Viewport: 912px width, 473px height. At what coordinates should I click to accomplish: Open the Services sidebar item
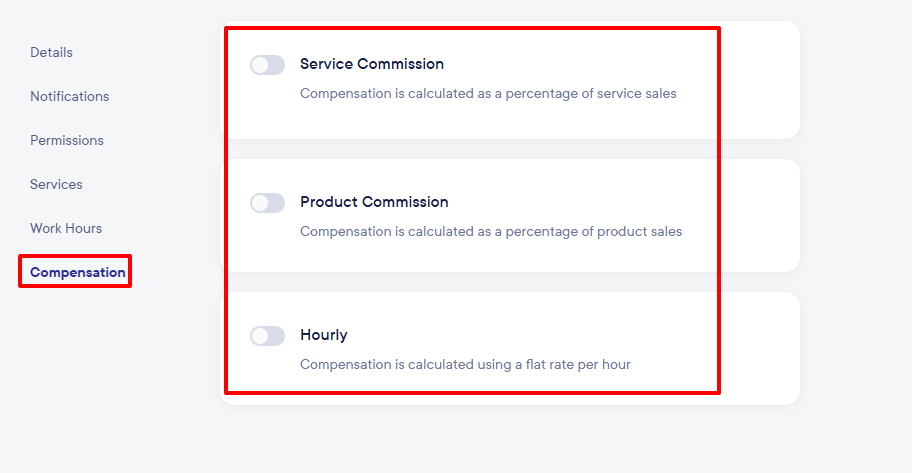[56, 184]
